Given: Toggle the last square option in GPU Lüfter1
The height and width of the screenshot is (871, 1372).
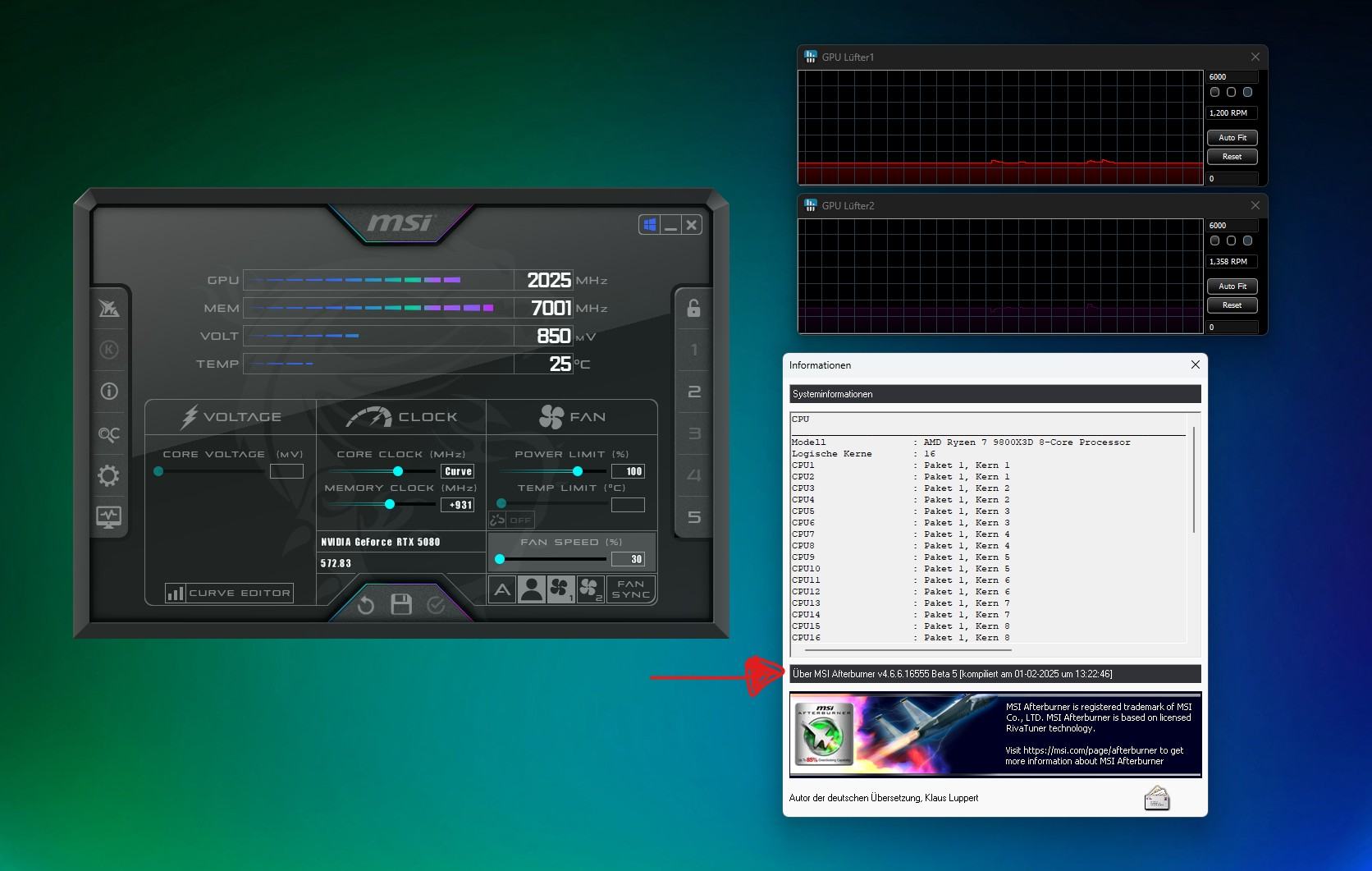Looking at the screenshot, I should pos(1248,92).
